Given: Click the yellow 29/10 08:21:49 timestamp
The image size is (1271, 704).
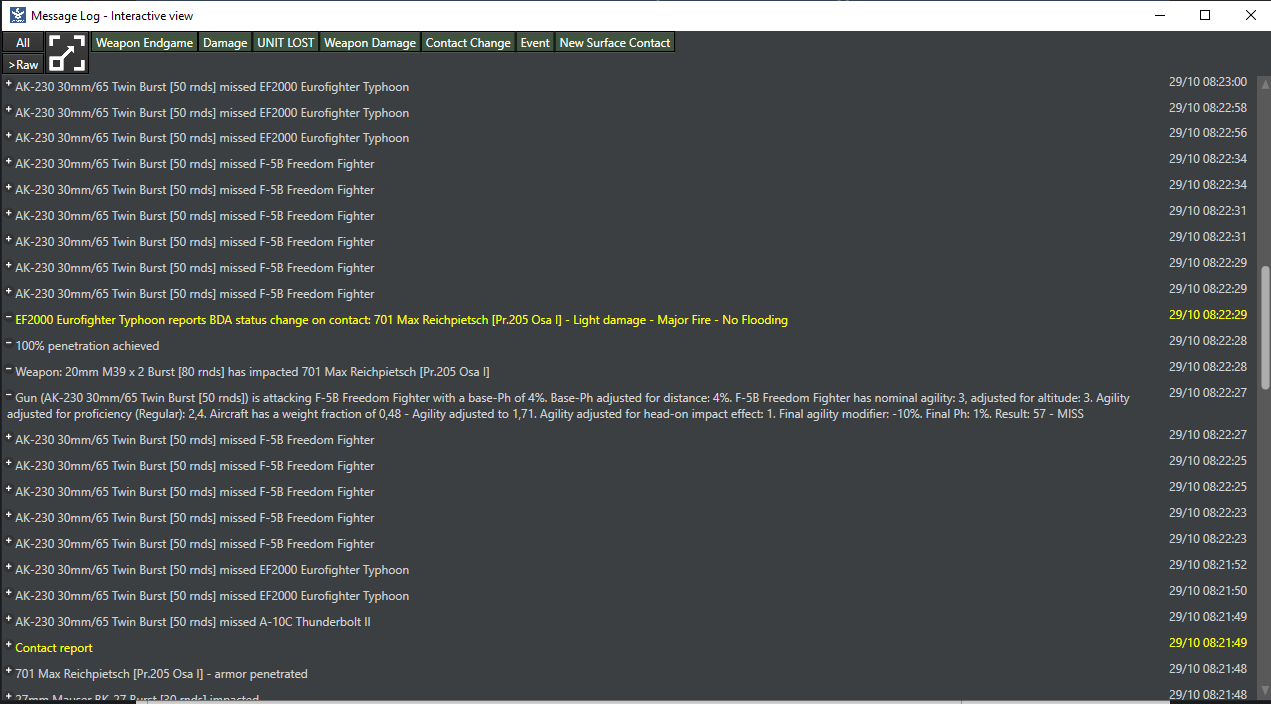Looking at the screenshot, I should [1208, 643].
